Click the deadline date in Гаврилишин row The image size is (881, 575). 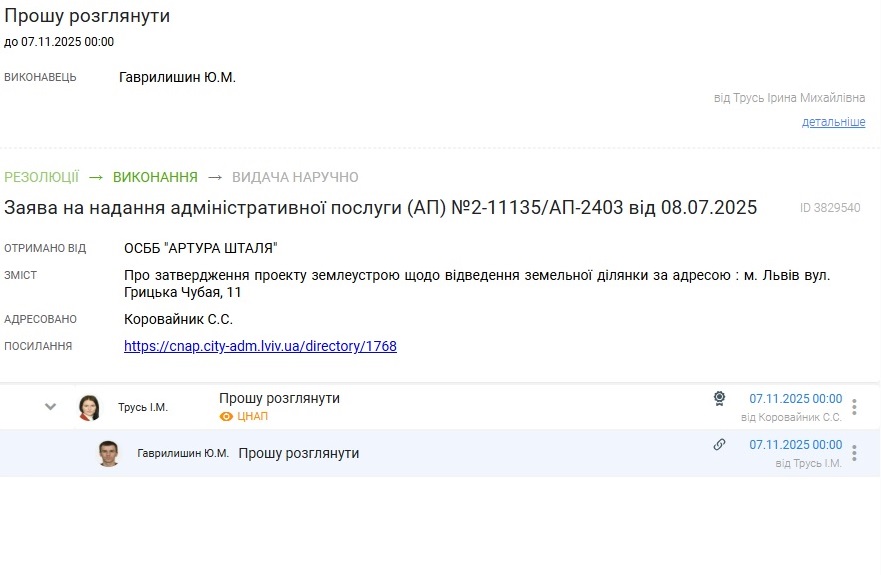[795, 445]
